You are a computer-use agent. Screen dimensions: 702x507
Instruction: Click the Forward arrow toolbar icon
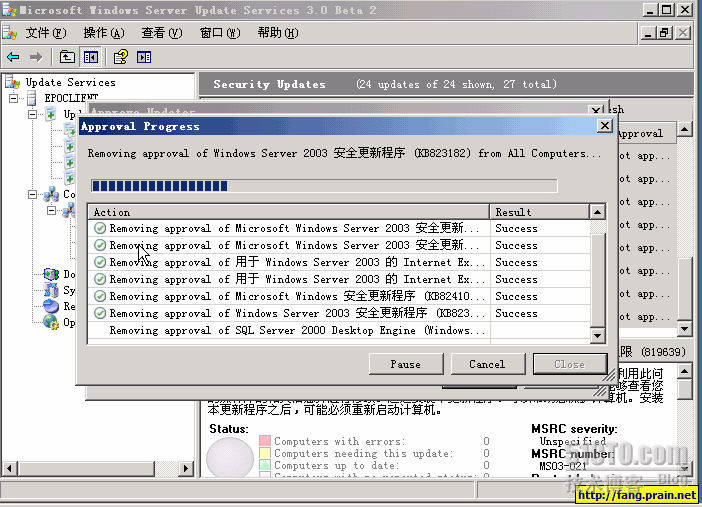click(36, 57)
